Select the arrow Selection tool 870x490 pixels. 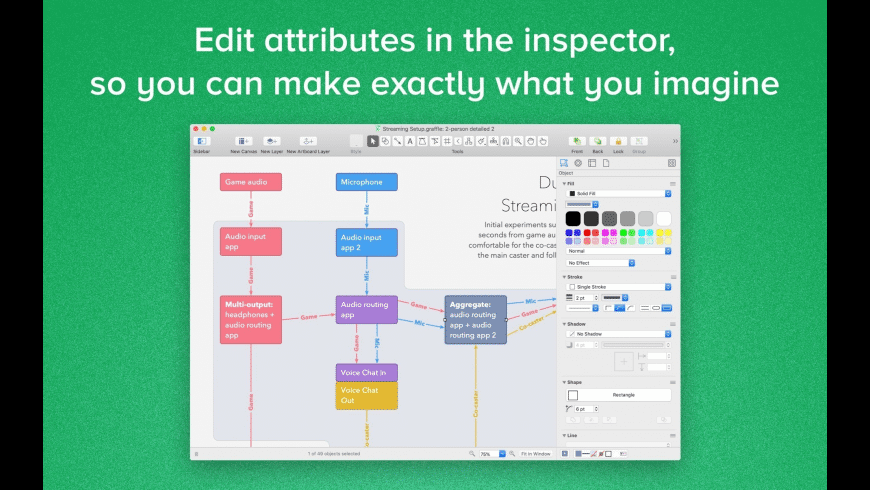click(x=373, y=142)
